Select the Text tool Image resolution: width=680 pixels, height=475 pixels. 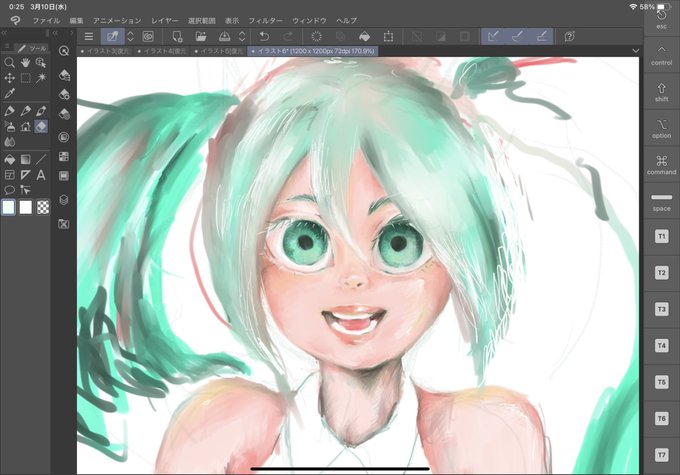tap(41, 175)
